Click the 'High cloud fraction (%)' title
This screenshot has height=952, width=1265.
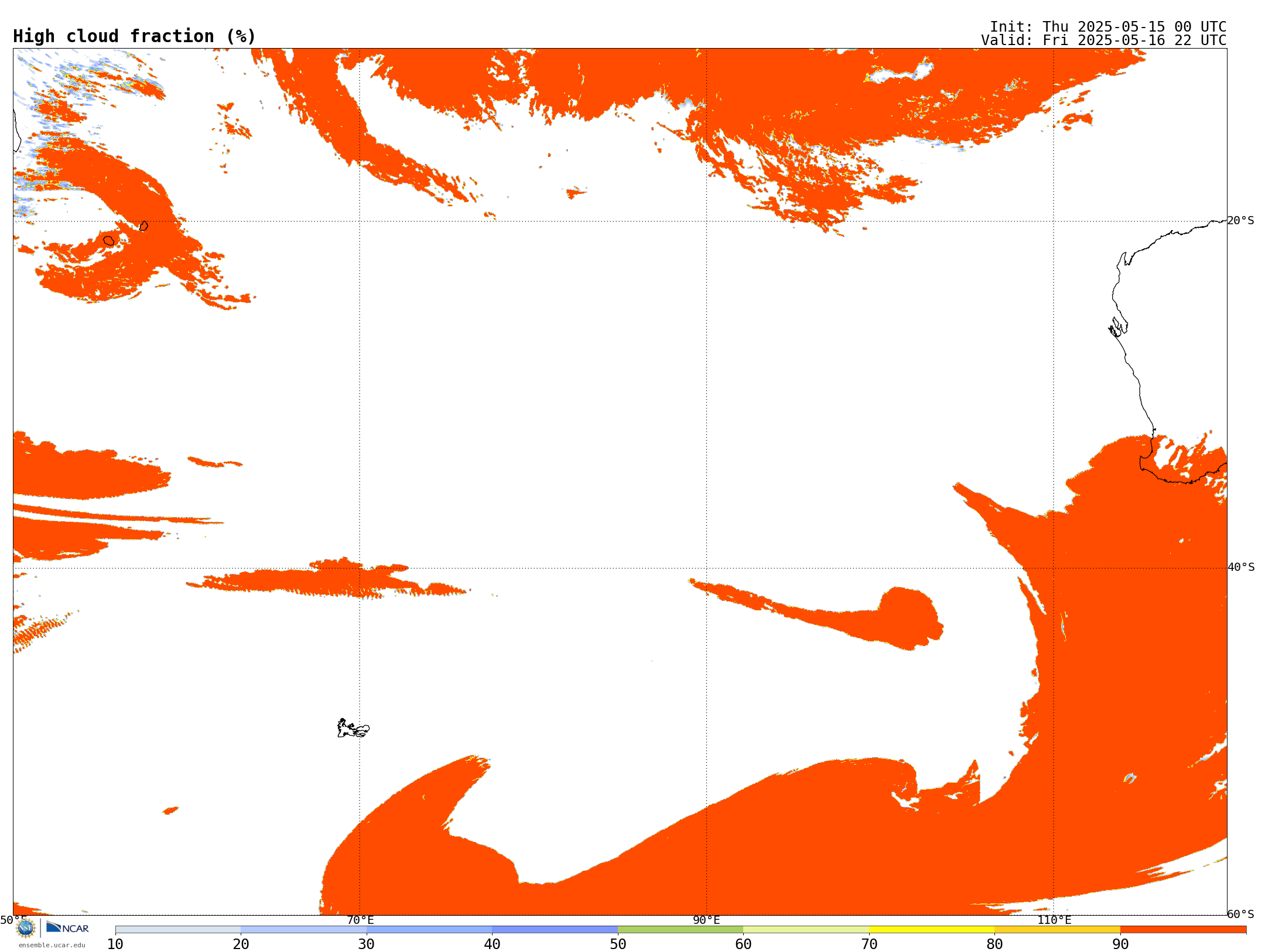[134, 36]
